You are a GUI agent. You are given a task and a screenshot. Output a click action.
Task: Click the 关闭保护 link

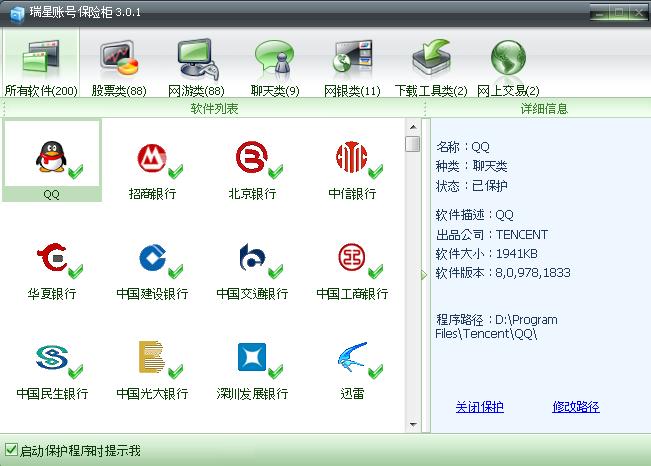point(480,407)
